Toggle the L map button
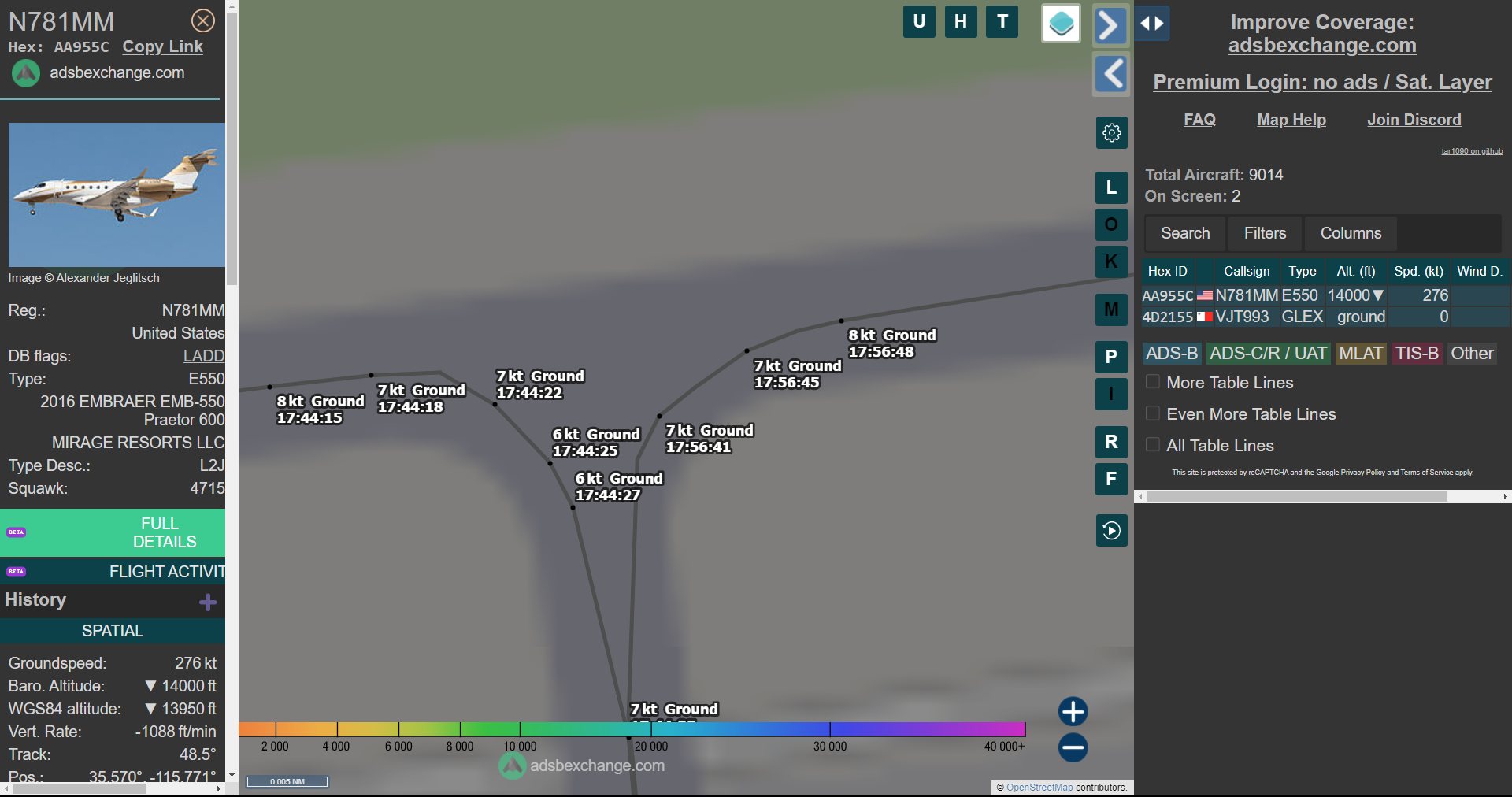This screenshot has height=797, width=1512. [1111, 187]
